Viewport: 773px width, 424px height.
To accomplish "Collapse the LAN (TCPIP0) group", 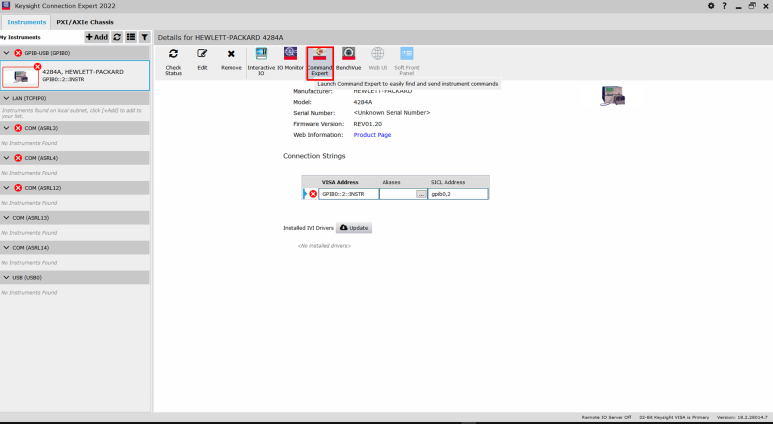I will (6, 98).
